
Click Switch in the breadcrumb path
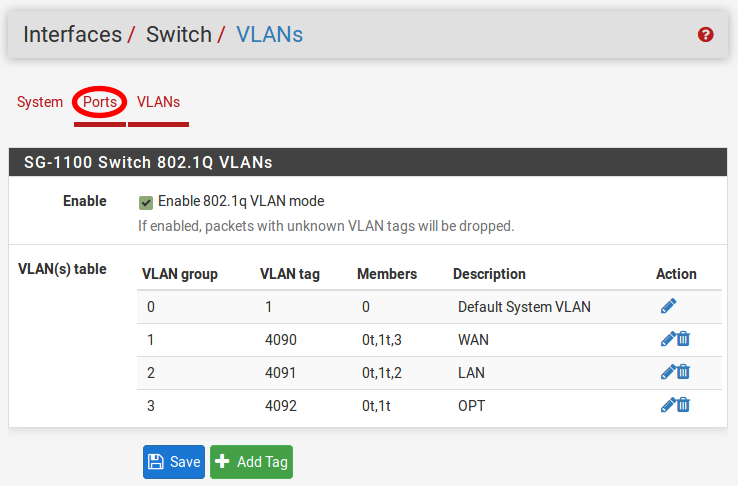coord(178,35)
